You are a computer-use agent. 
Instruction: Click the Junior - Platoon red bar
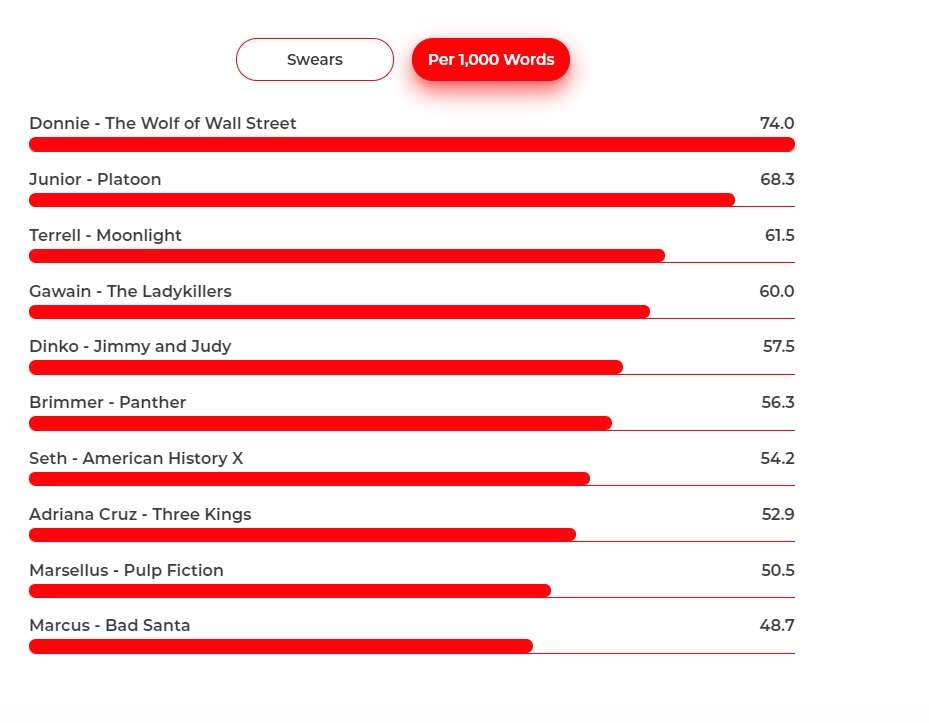tap(382, 200)
